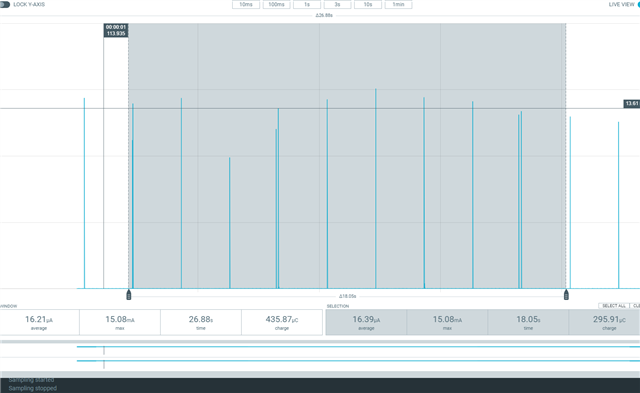
Task: Click the selection charge 295.91 µC box
Action: coord(605,322)
